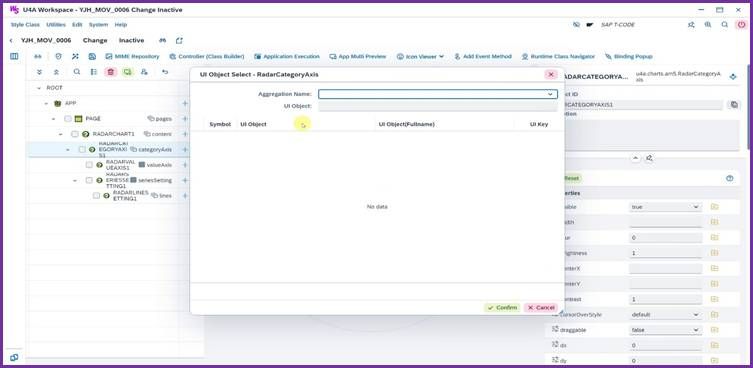This screenshot has width=753, height=368.
Task: Check the RADARCHART1 node checkbox
Action: (74, 134)
